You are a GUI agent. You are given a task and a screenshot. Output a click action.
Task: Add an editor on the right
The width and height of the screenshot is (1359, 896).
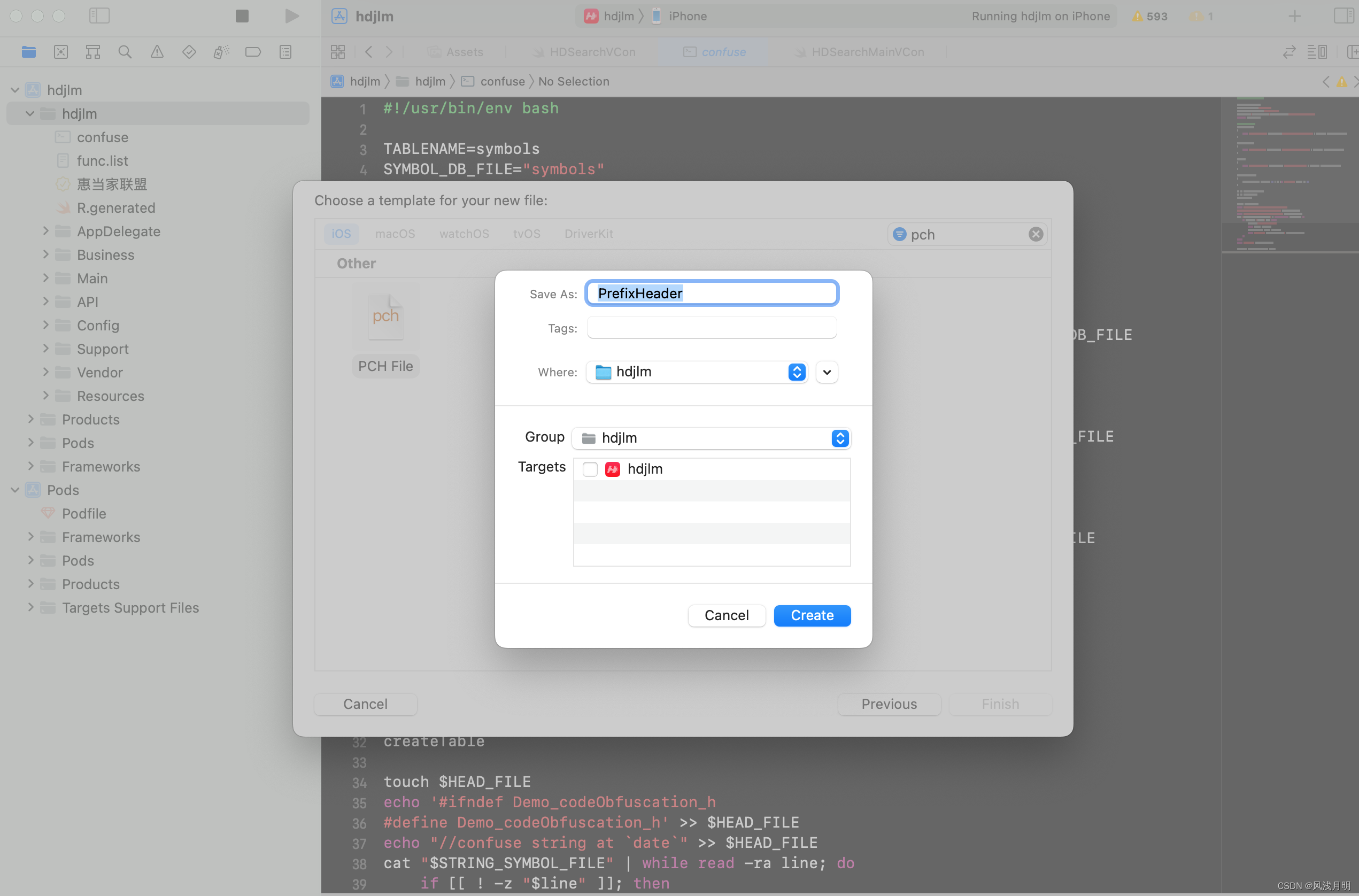[1352, 52]
